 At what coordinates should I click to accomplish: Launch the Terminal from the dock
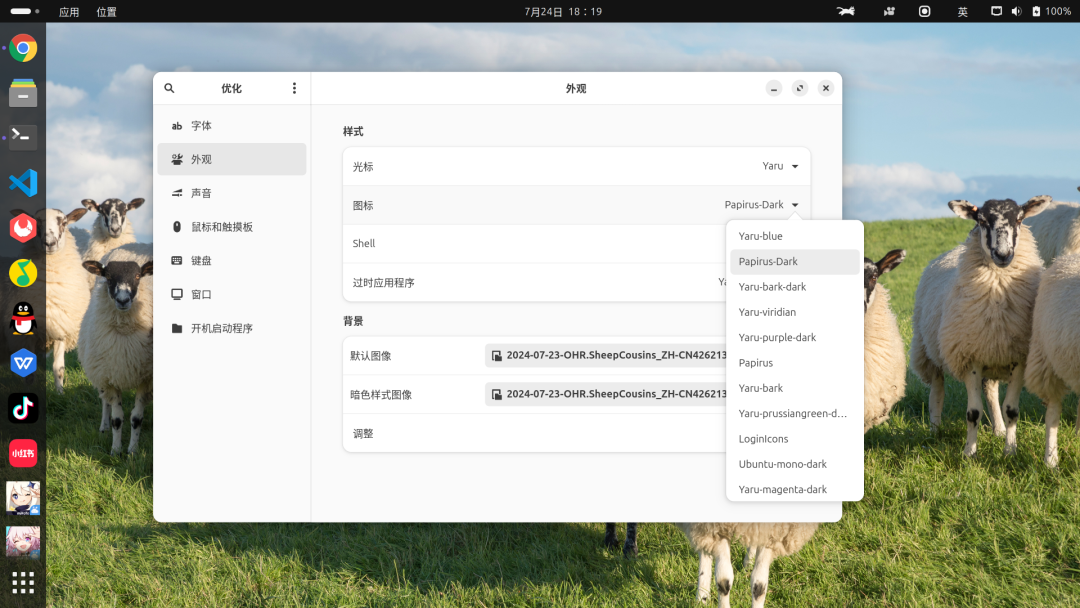point(23,138)
